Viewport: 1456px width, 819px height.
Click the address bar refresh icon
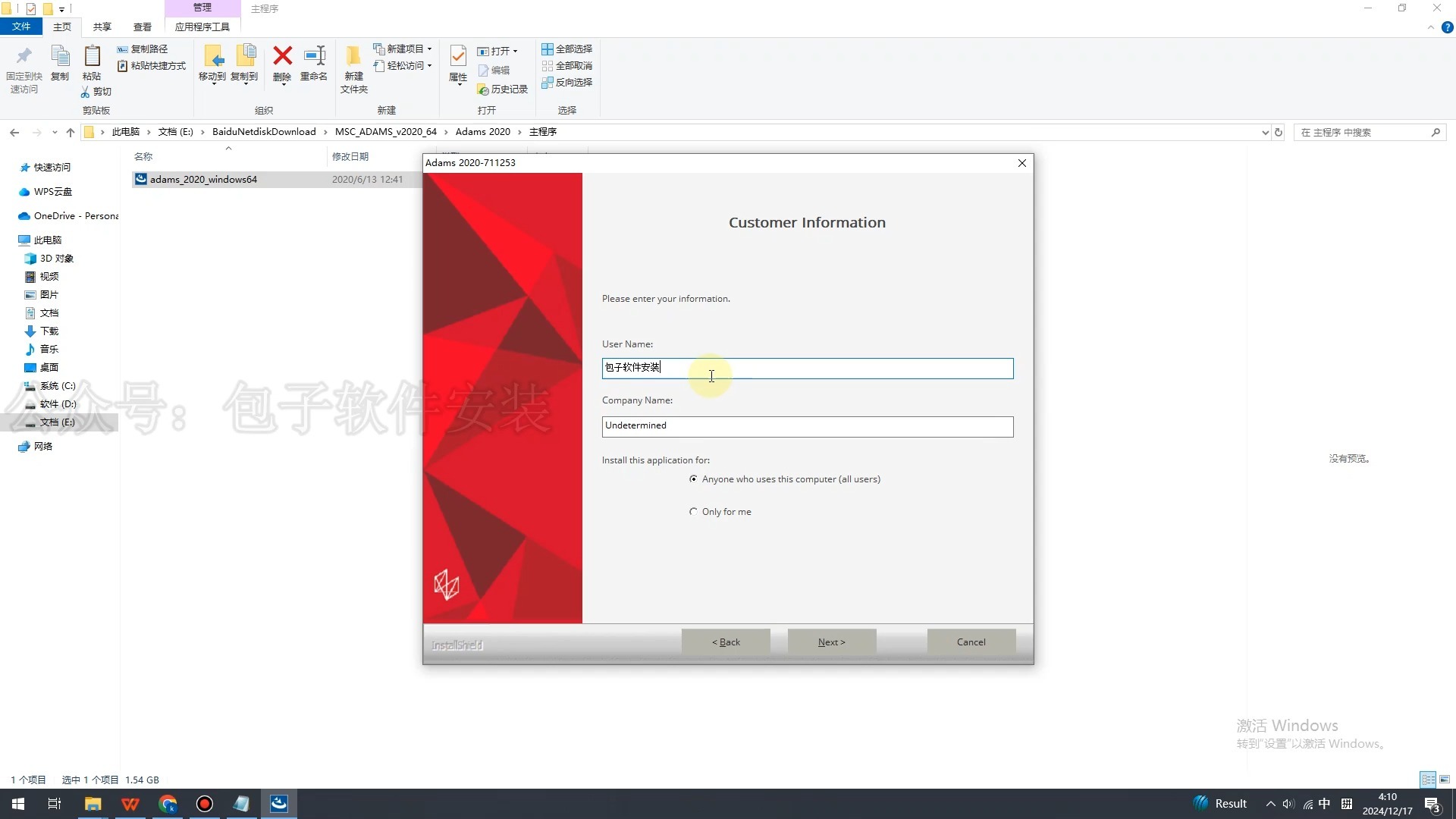pos(1279,132)
